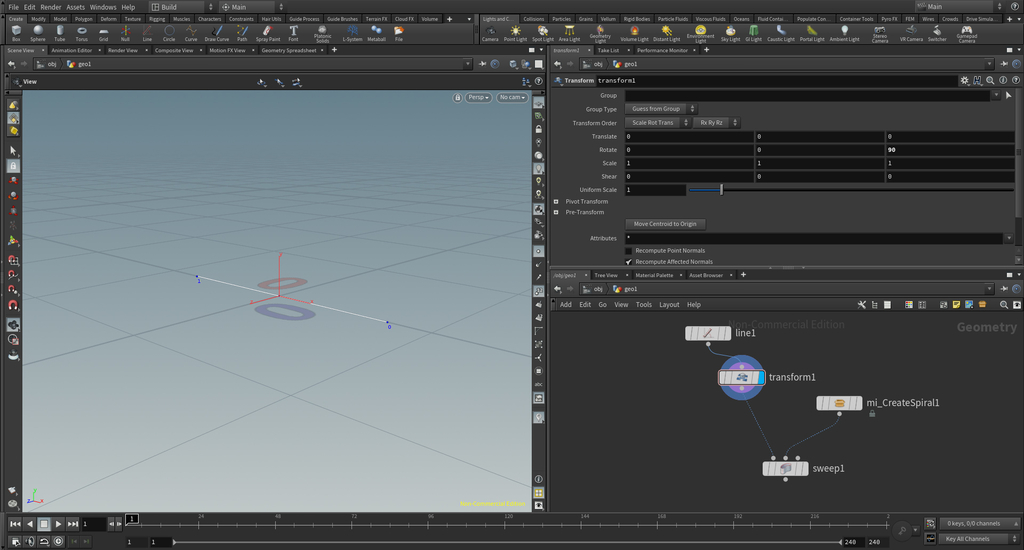The width and height of the screenshot is (1024, 550).
Task: Add a Volume Light
Action: point(634,33)
